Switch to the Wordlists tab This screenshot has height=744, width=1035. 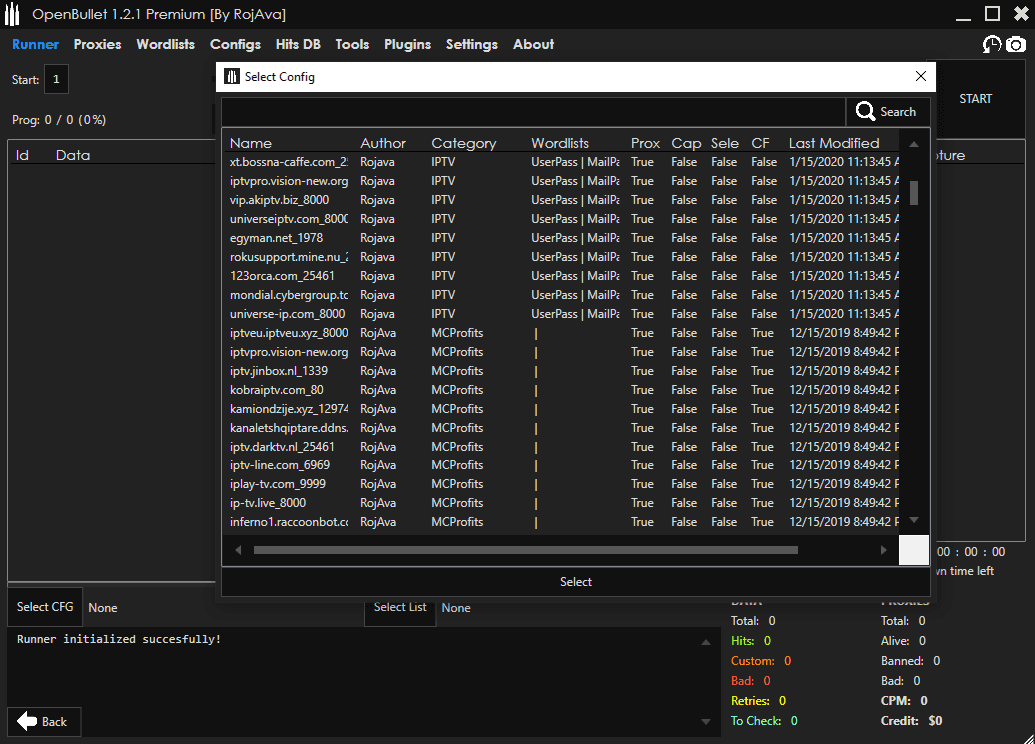coord(165,44)
